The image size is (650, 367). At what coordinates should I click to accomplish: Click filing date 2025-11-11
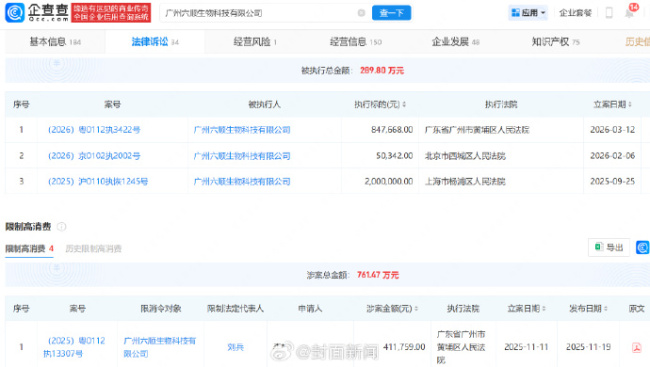pos(526,347)
